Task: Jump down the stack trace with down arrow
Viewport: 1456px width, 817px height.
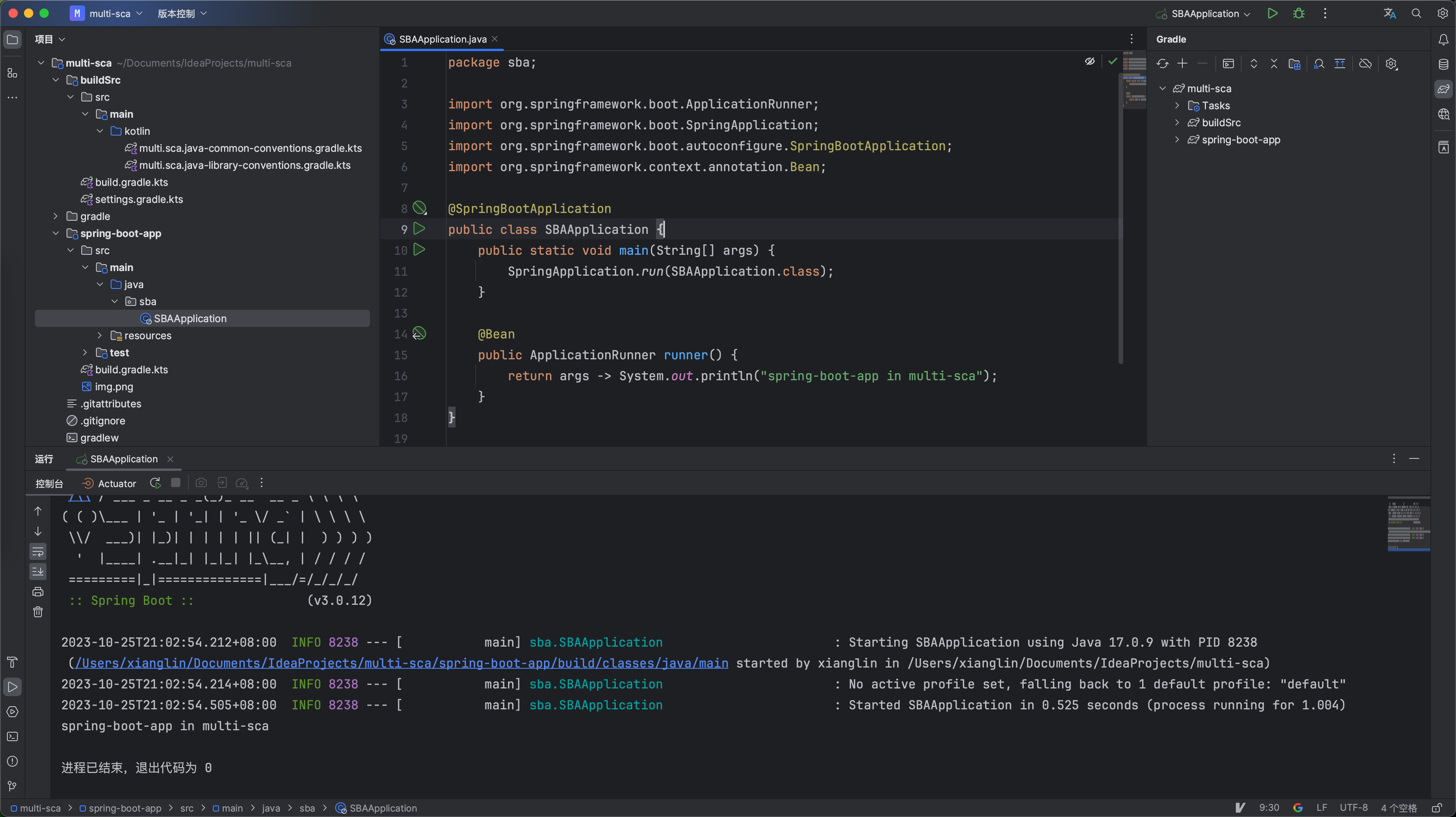Action: (x=38, y=532)
